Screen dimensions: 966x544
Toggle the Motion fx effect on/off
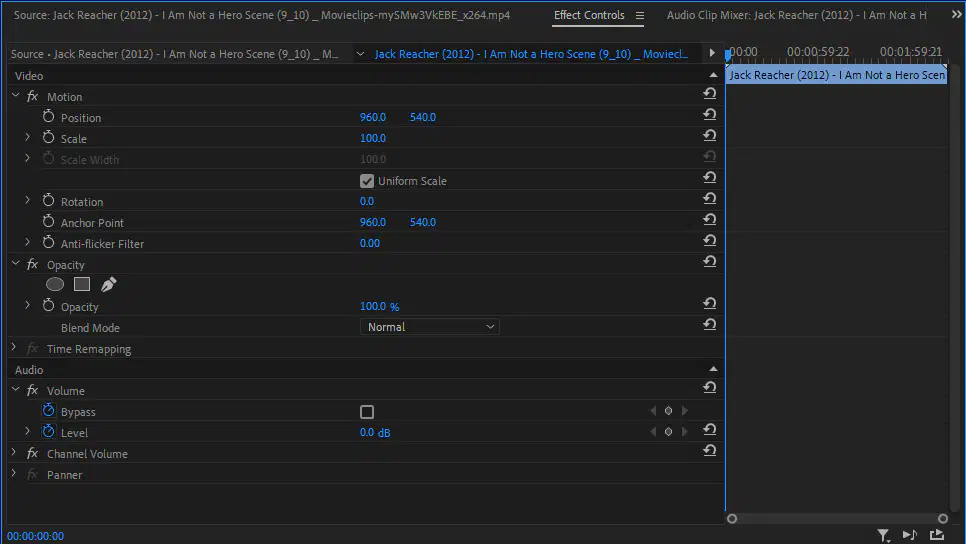33,96
